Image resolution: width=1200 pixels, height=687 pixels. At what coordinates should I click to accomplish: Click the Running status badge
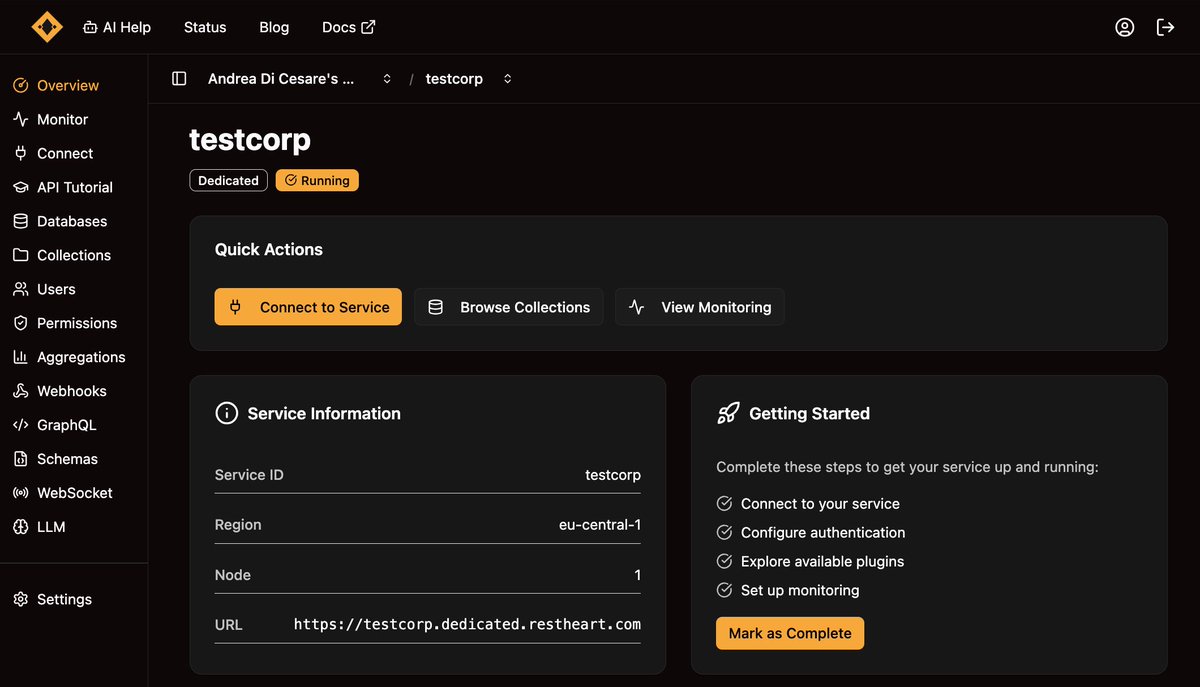point(317,181)
